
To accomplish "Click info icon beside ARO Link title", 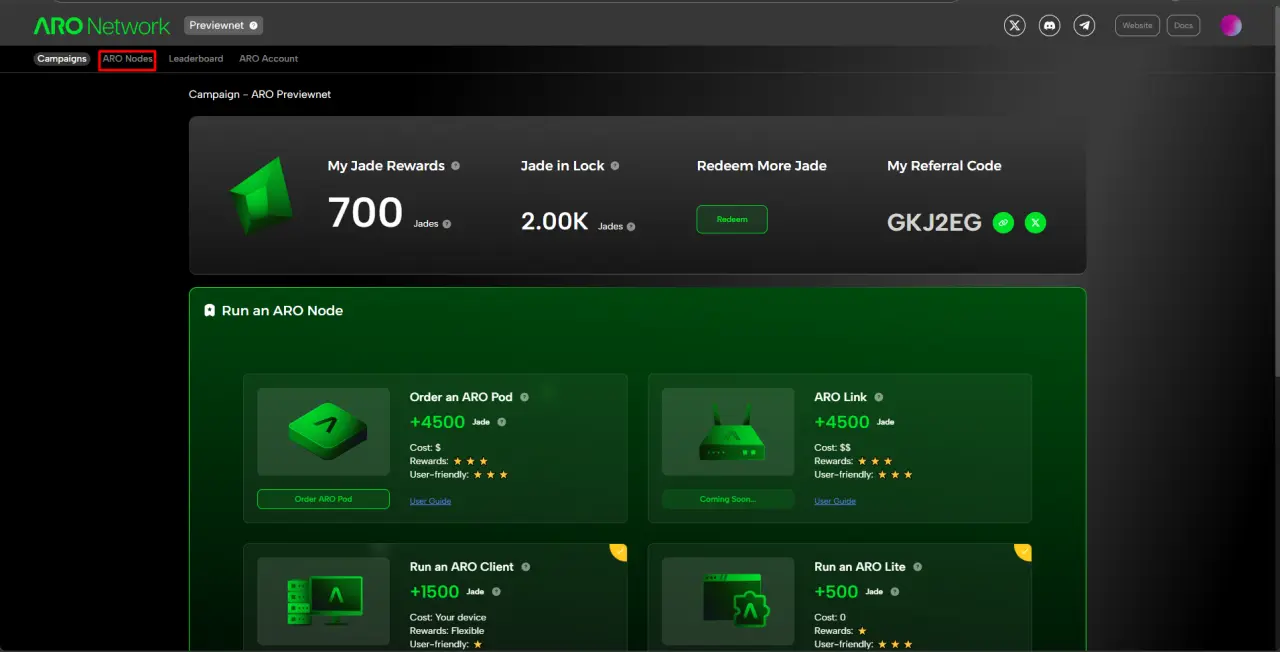I will [x=879, y=397].
